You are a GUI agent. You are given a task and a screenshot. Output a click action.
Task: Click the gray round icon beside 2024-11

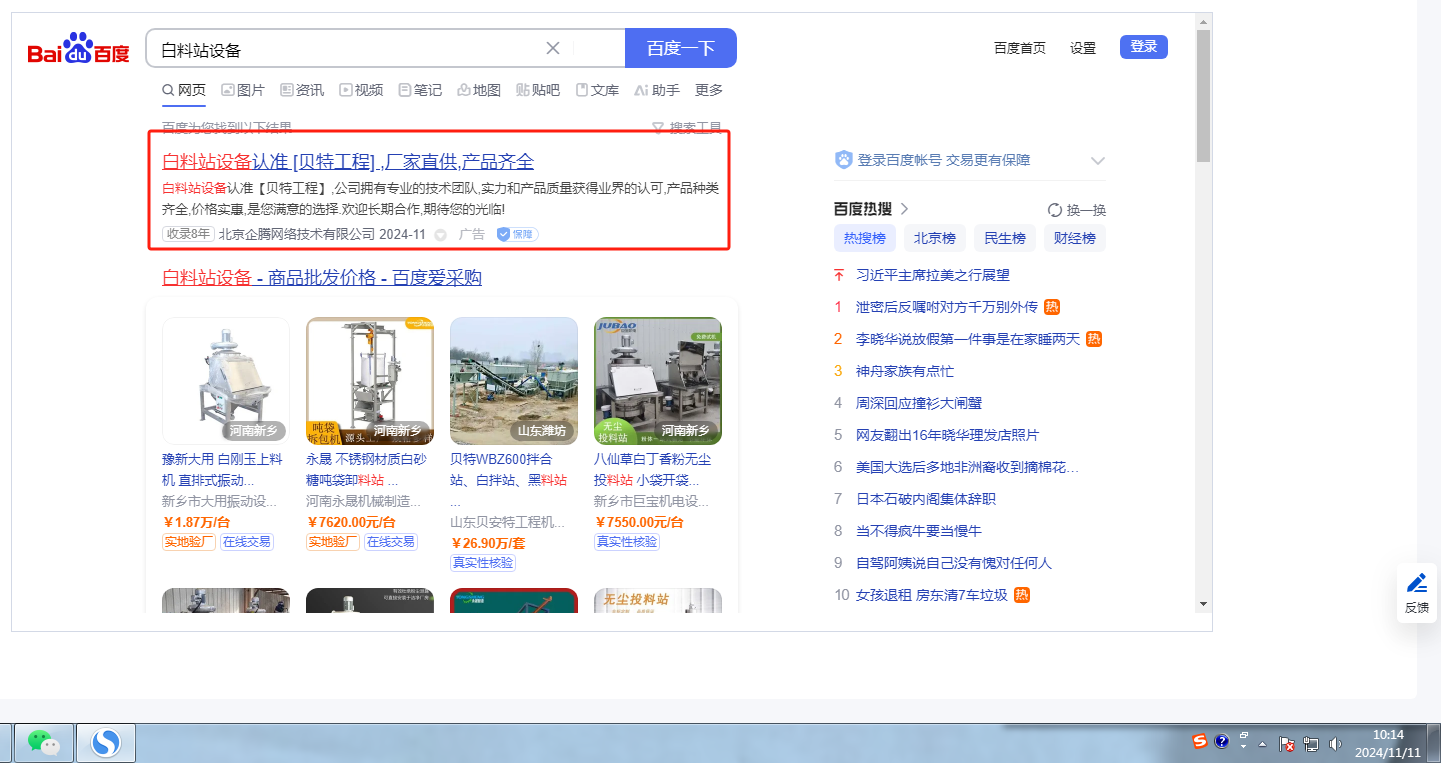(x=441, y=235)
